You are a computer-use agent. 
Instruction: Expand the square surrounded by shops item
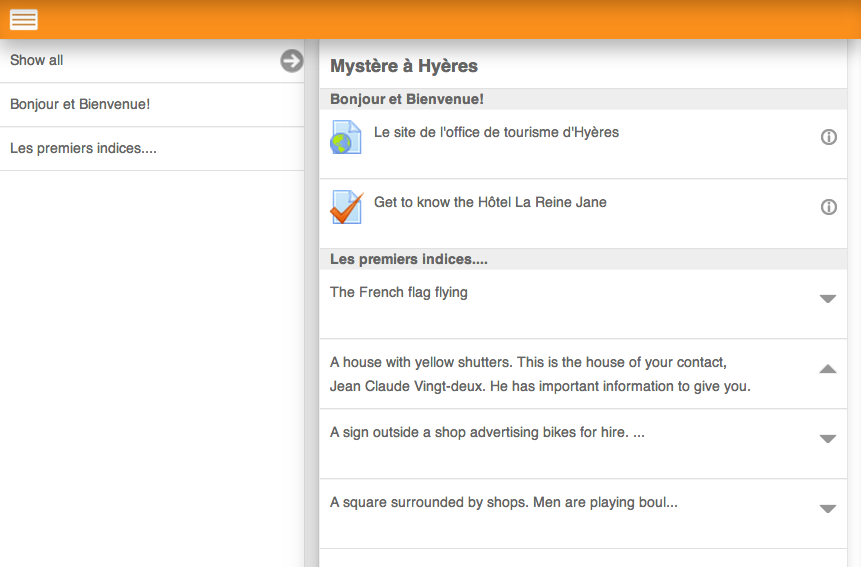828,509
